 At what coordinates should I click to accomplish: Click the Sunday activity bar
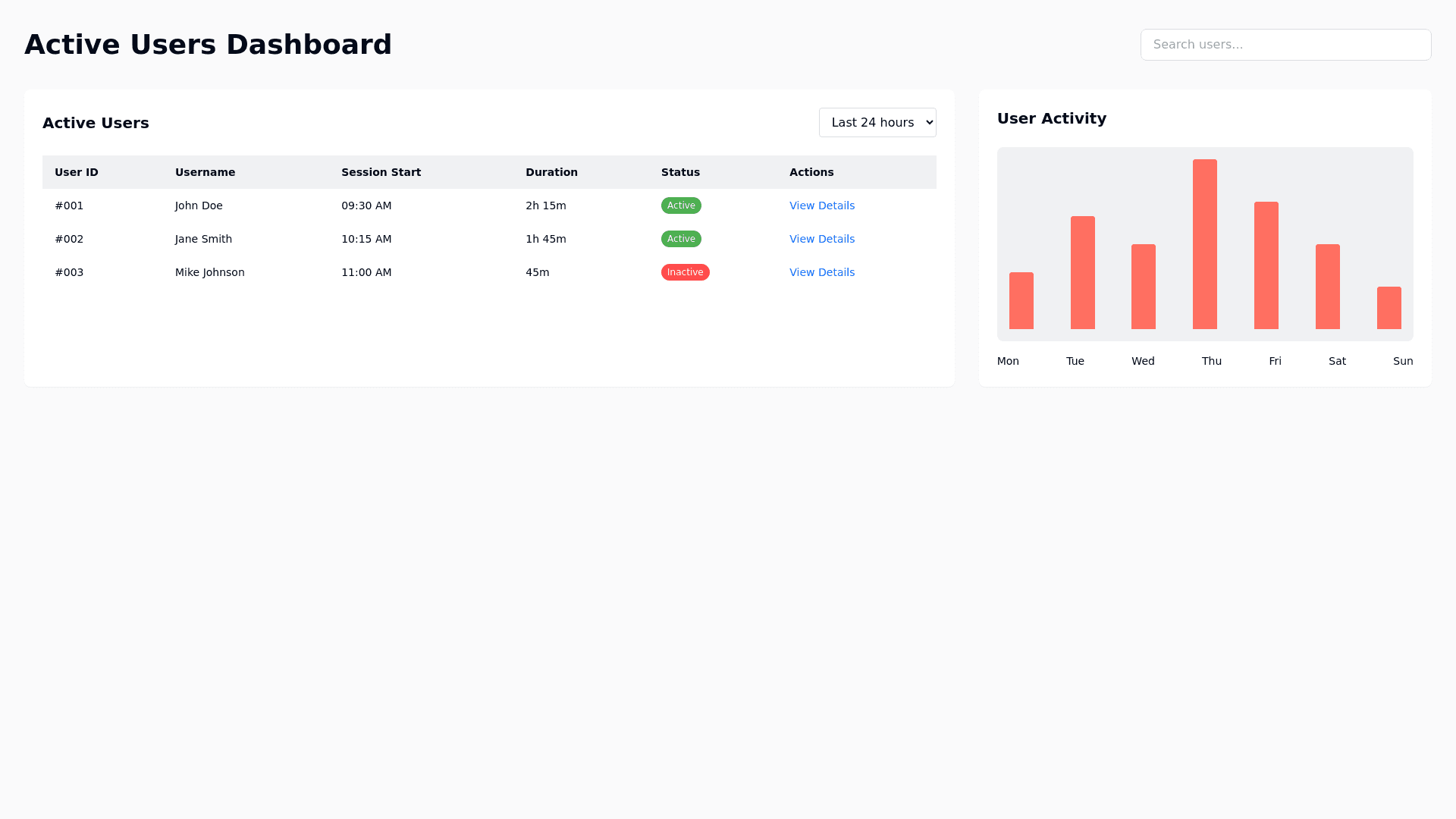pos(1389,308)
